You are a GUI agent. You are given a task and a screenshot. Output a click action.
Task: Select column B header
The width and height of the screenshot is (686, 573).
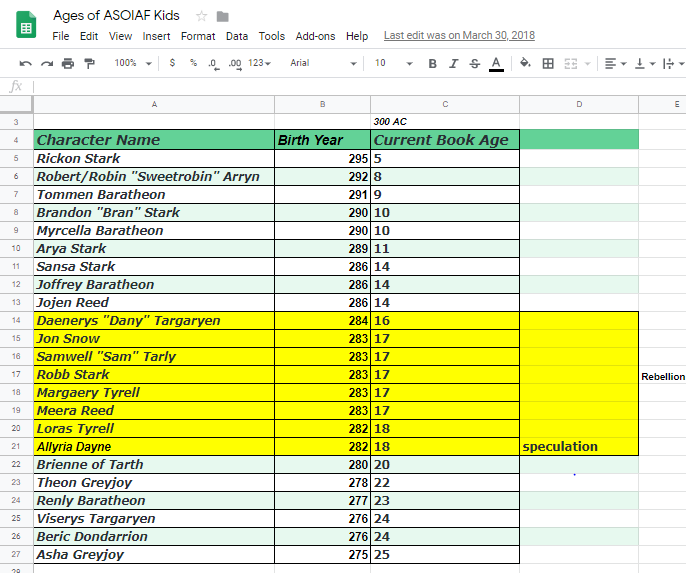[x=322, y=105]
